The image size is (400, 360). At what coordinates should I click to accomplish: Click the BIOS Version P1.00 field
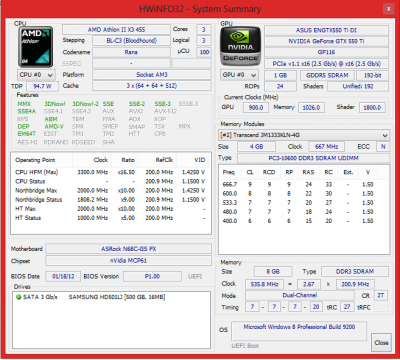[152, 276]
